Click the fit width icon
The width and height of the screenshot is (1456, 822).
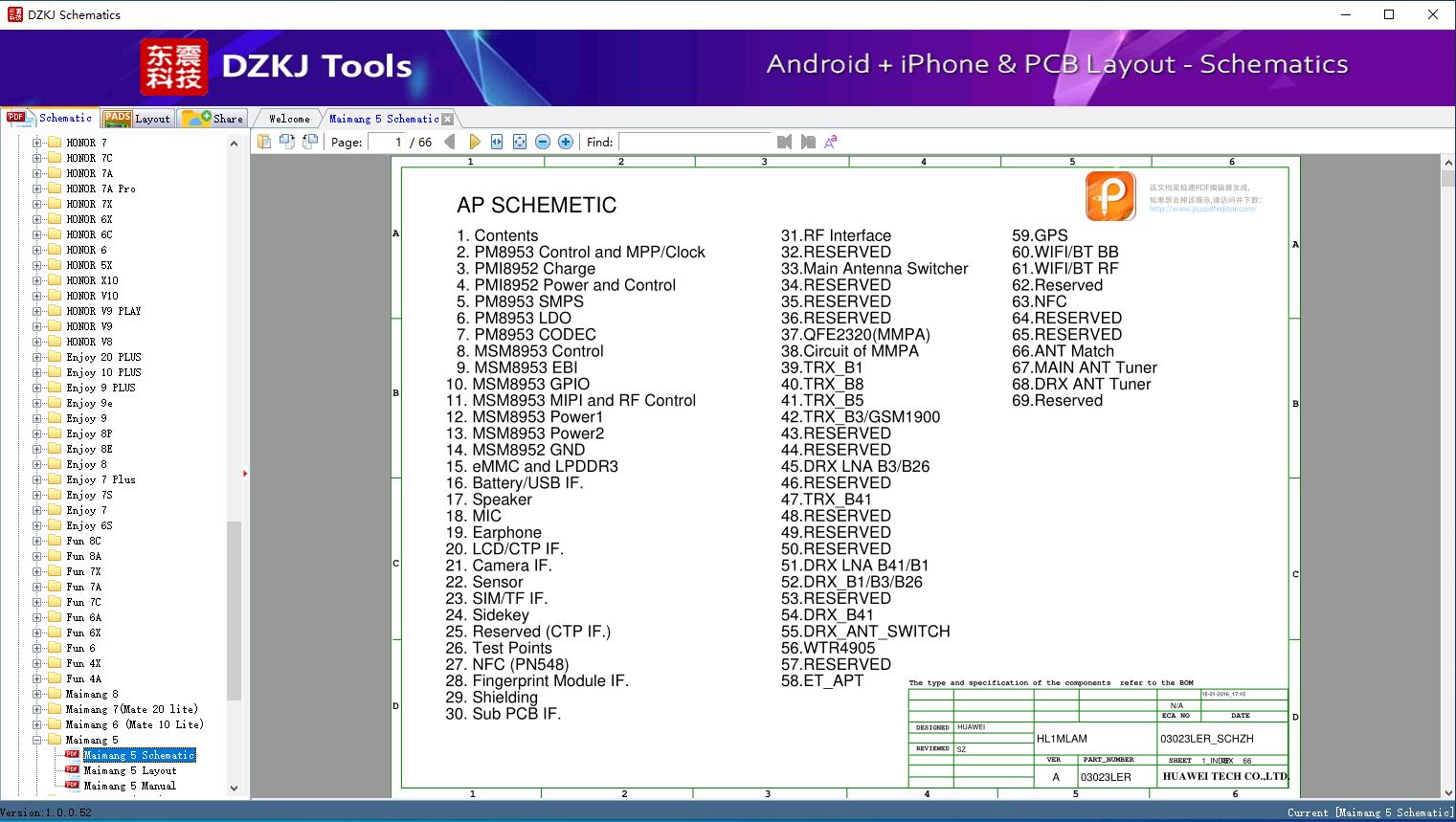click(497, 142)
